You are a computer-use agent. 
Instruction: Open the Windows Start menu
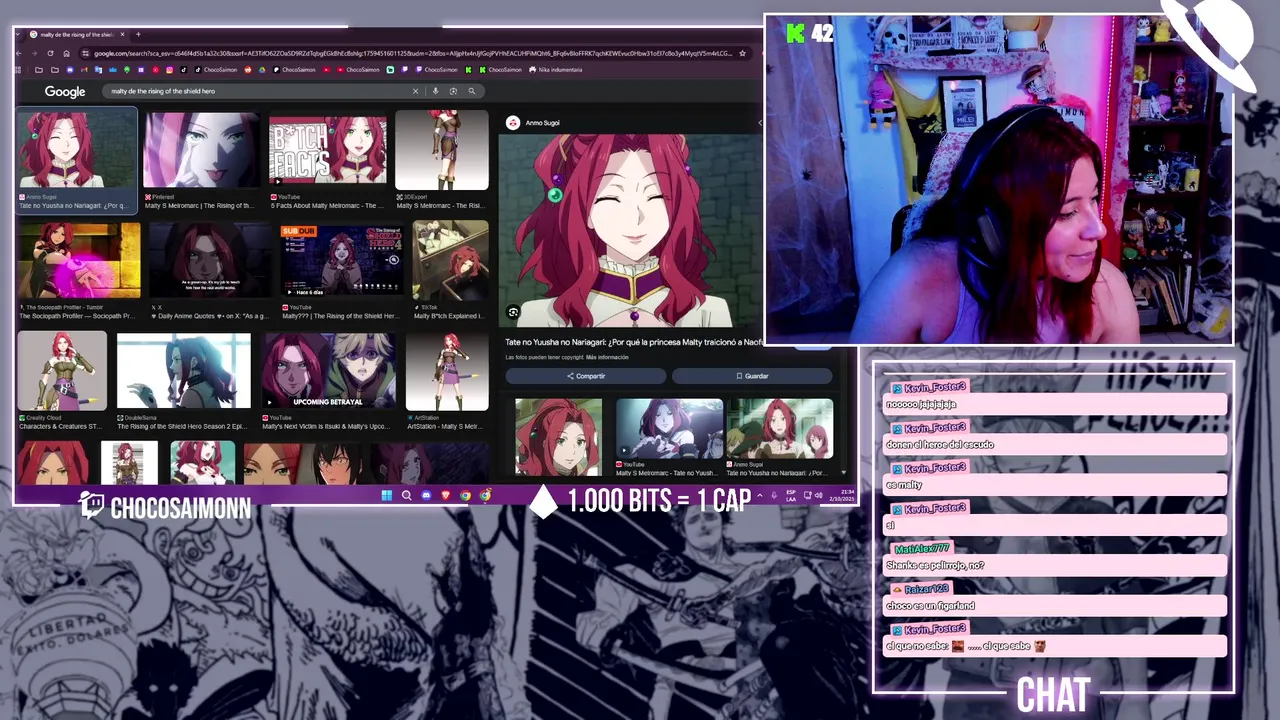[x=387, y=495]
